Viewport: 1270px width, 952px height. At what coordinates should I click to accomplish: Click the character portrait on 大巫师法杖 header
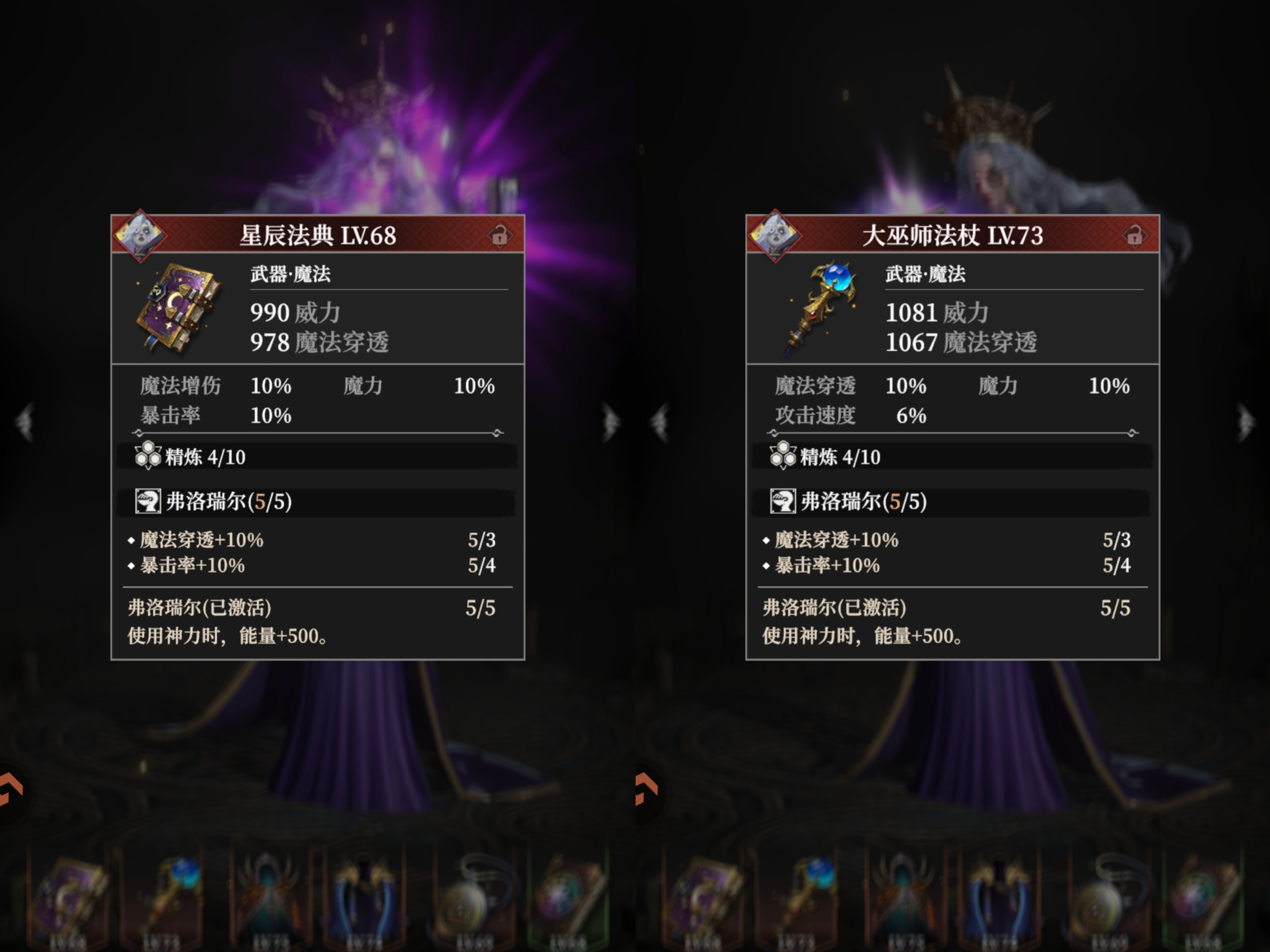point(775,235)
